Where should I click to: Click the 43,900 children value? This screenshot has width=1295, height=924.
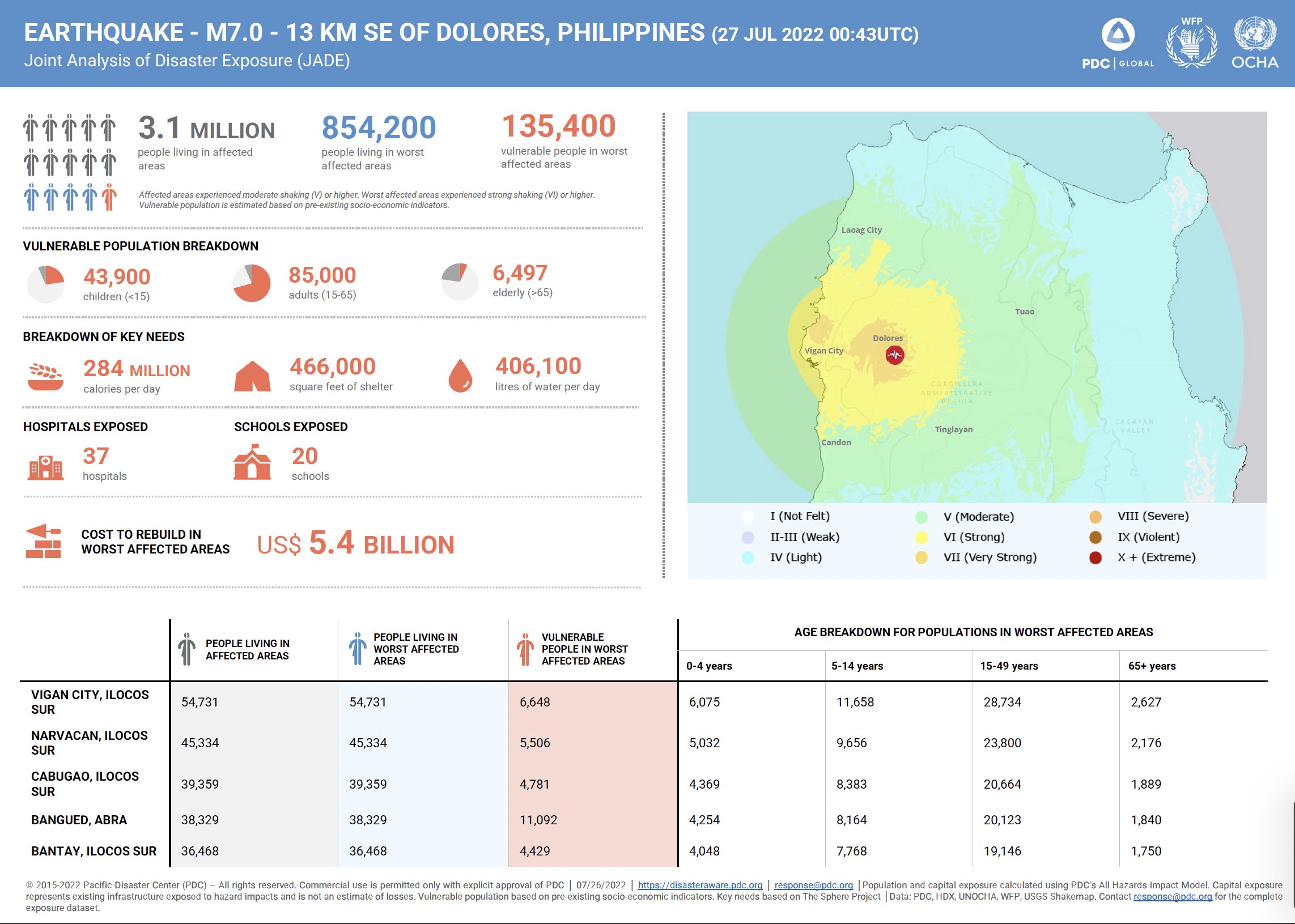click(x=117, y=277)
